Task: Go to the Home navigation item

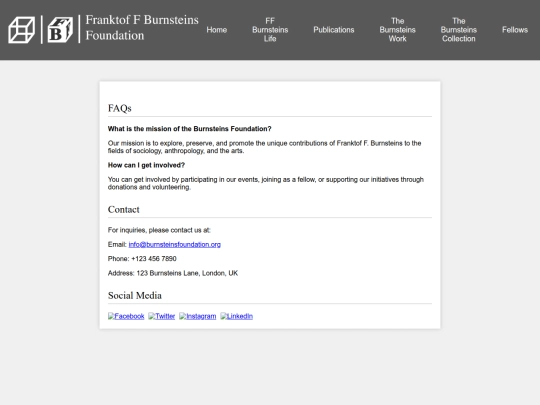Action: point(217,30)
